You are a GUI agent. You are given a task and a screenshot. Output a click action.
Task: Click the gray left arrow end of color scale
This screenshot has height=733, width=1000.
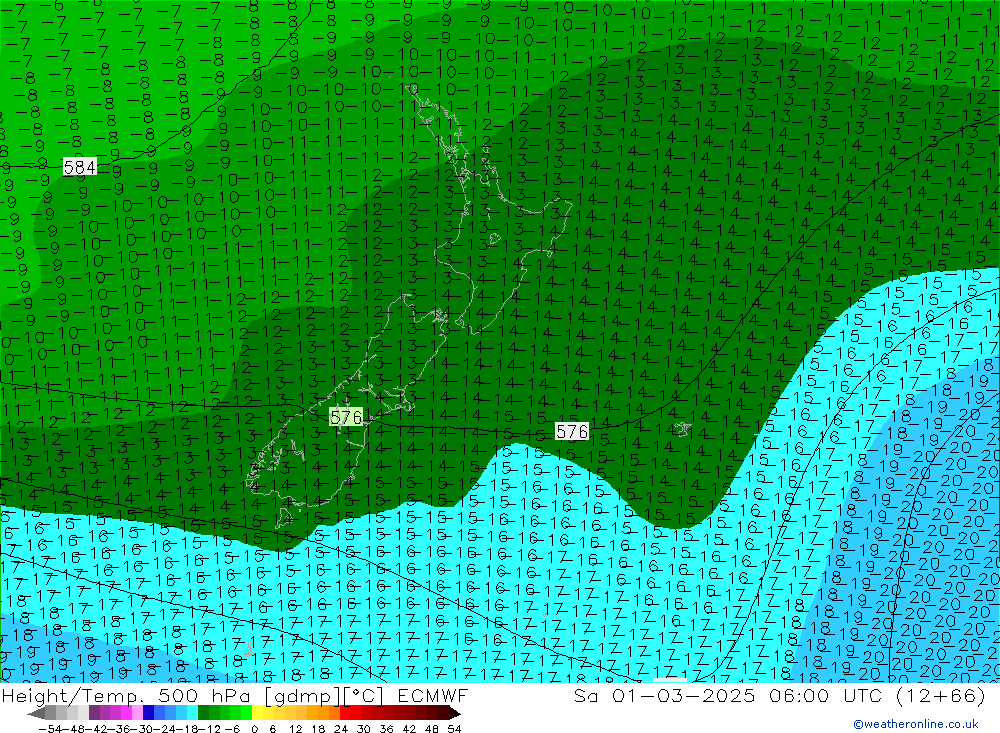(x=36, y=713)
